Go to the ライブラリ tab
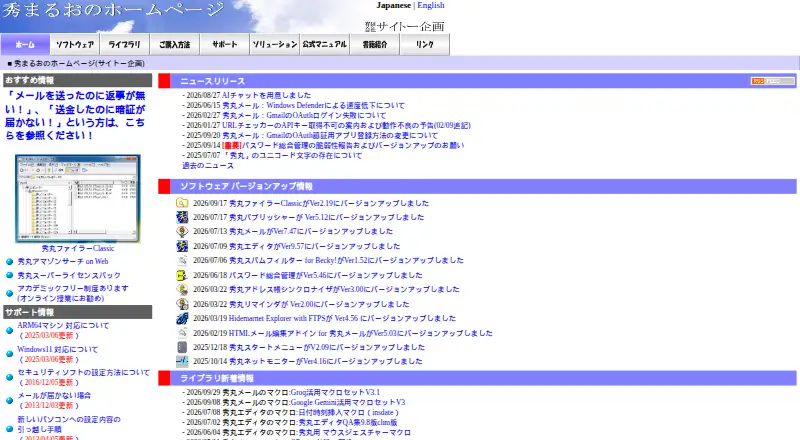Image resolution: width=800 pixels, height=440 pixels. pyautogui.click(x=124, y=44)
